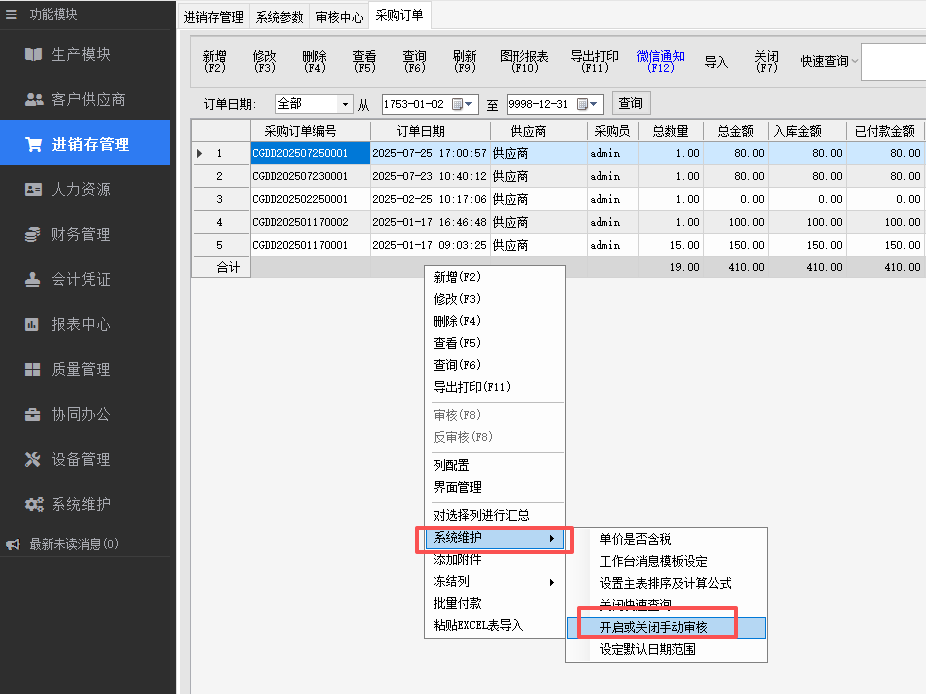The image size is (926, 694).
Task: Open 质量管理 grid icon in sidebar
Action: pos(33,369)
